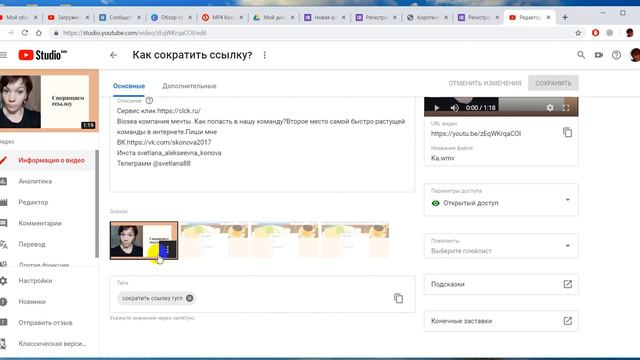Screen dimensions: 640x360
Task: Open the help question mark icon in header
Action: point(616,55)
